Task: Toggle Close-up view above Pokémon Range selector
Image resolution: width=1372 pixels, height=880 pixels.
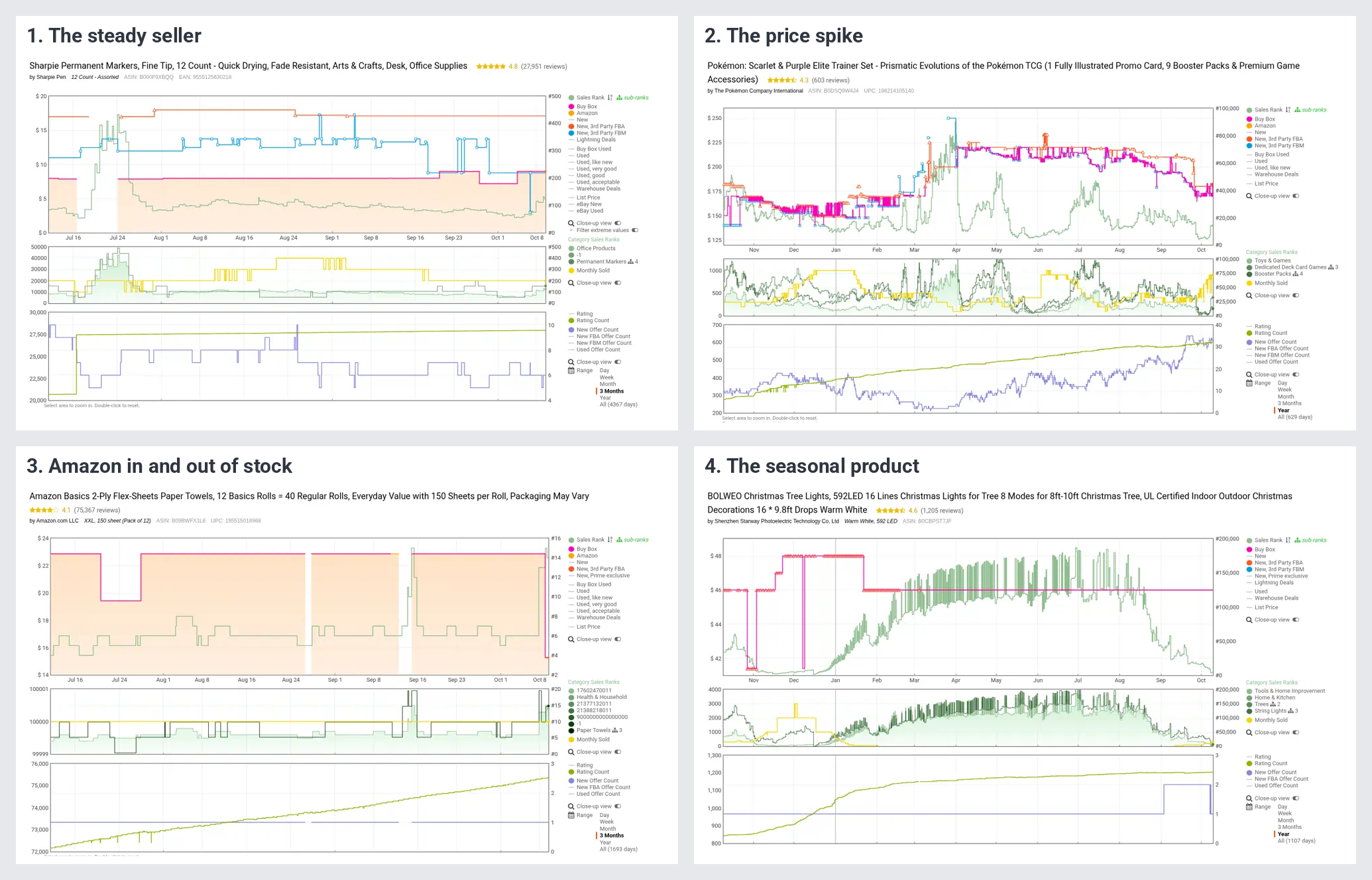Action: pos(1296,375)
